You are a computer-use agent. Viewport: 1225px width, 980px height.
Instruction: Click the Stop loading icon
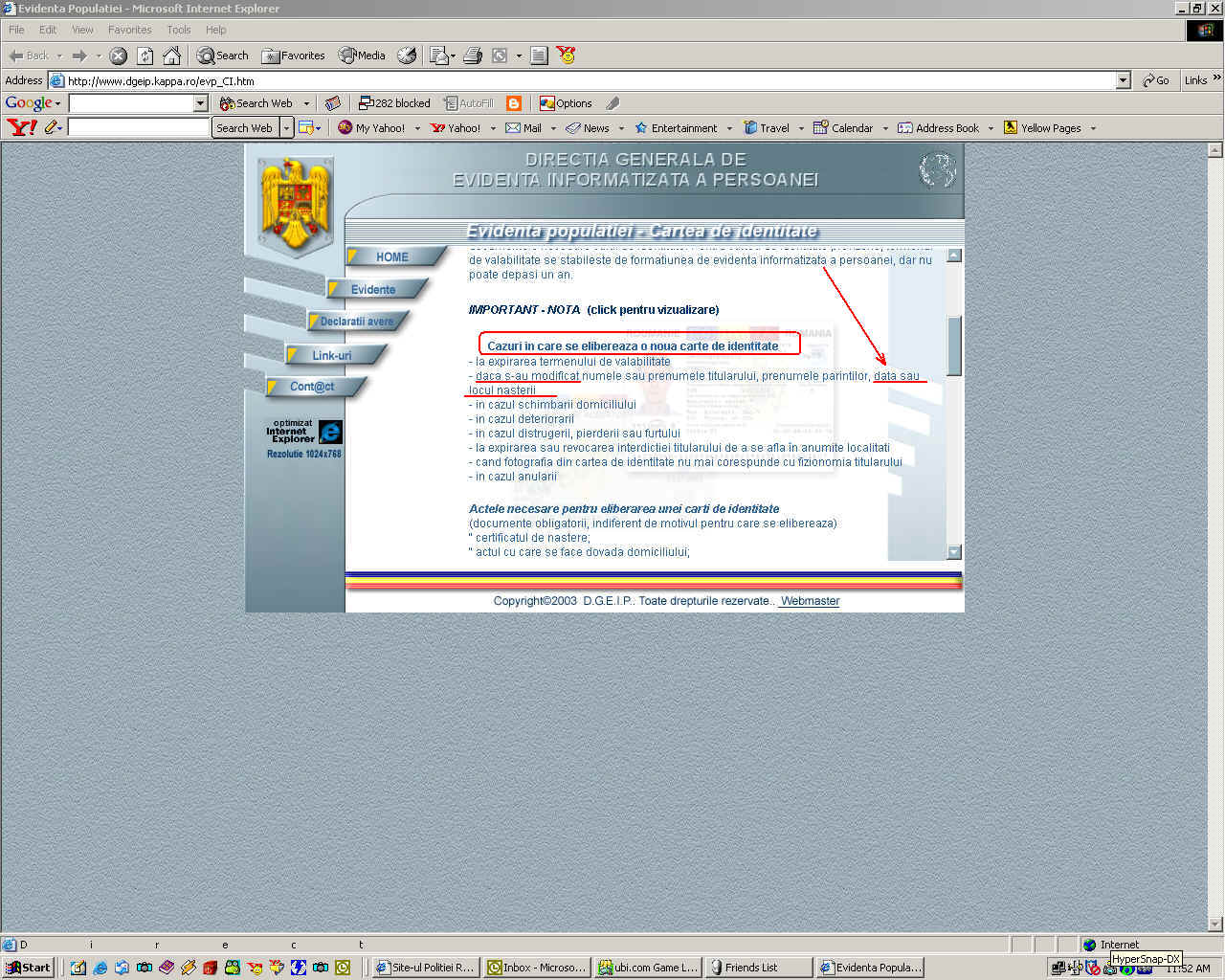pyautogui.click(x=118, y=56)
